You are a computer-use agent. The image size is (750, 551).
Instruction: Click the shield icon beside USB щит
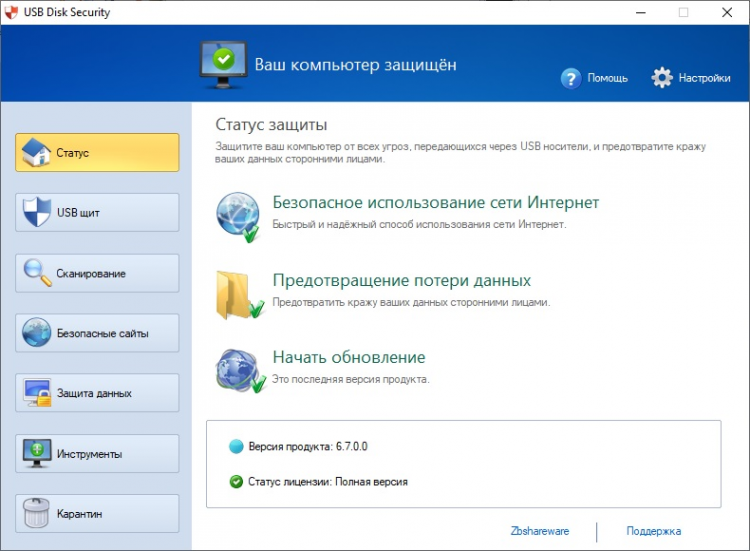click(37, 212)
